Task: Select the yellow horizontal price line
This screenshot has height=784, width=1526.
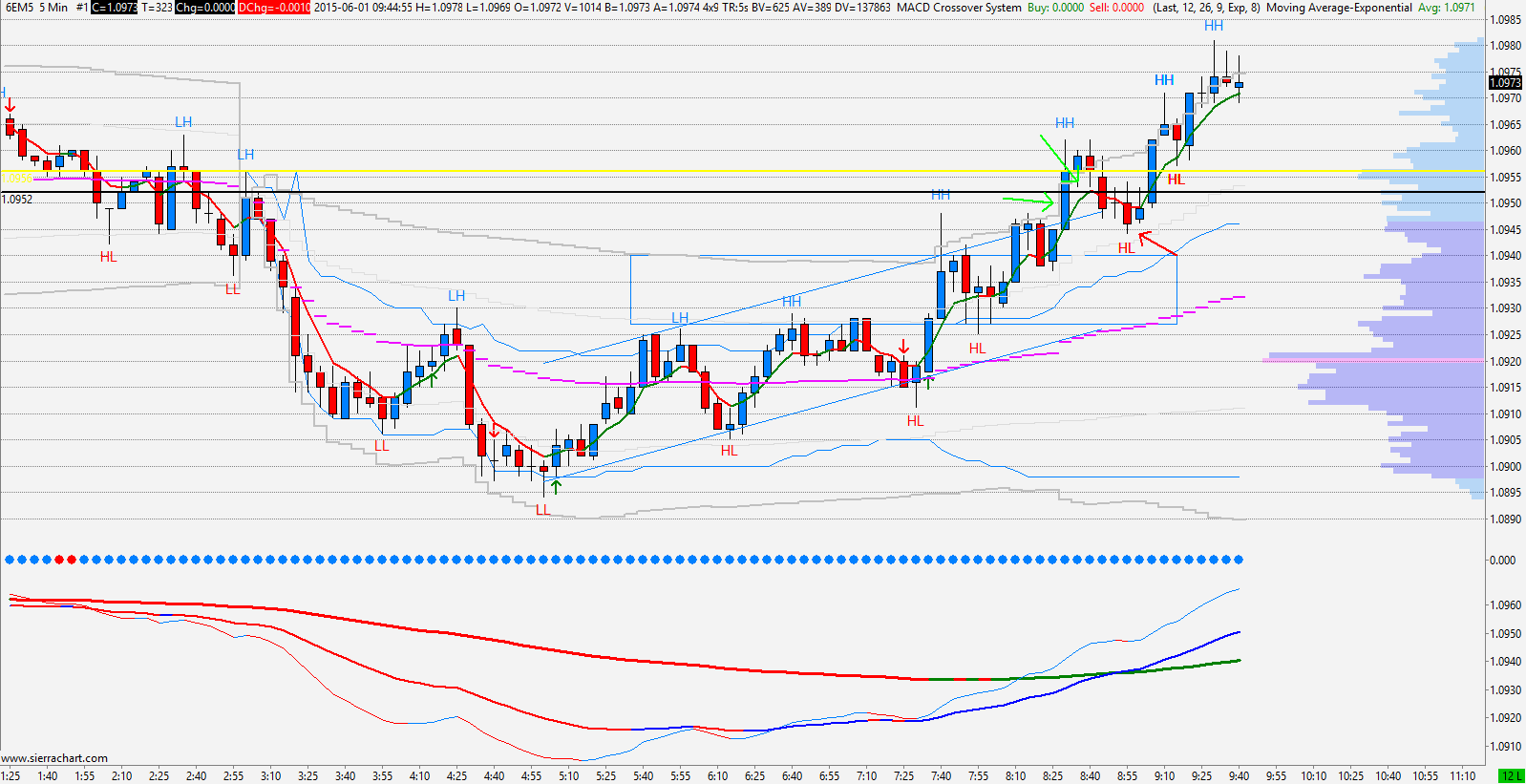Action: [x=743, y=171]
